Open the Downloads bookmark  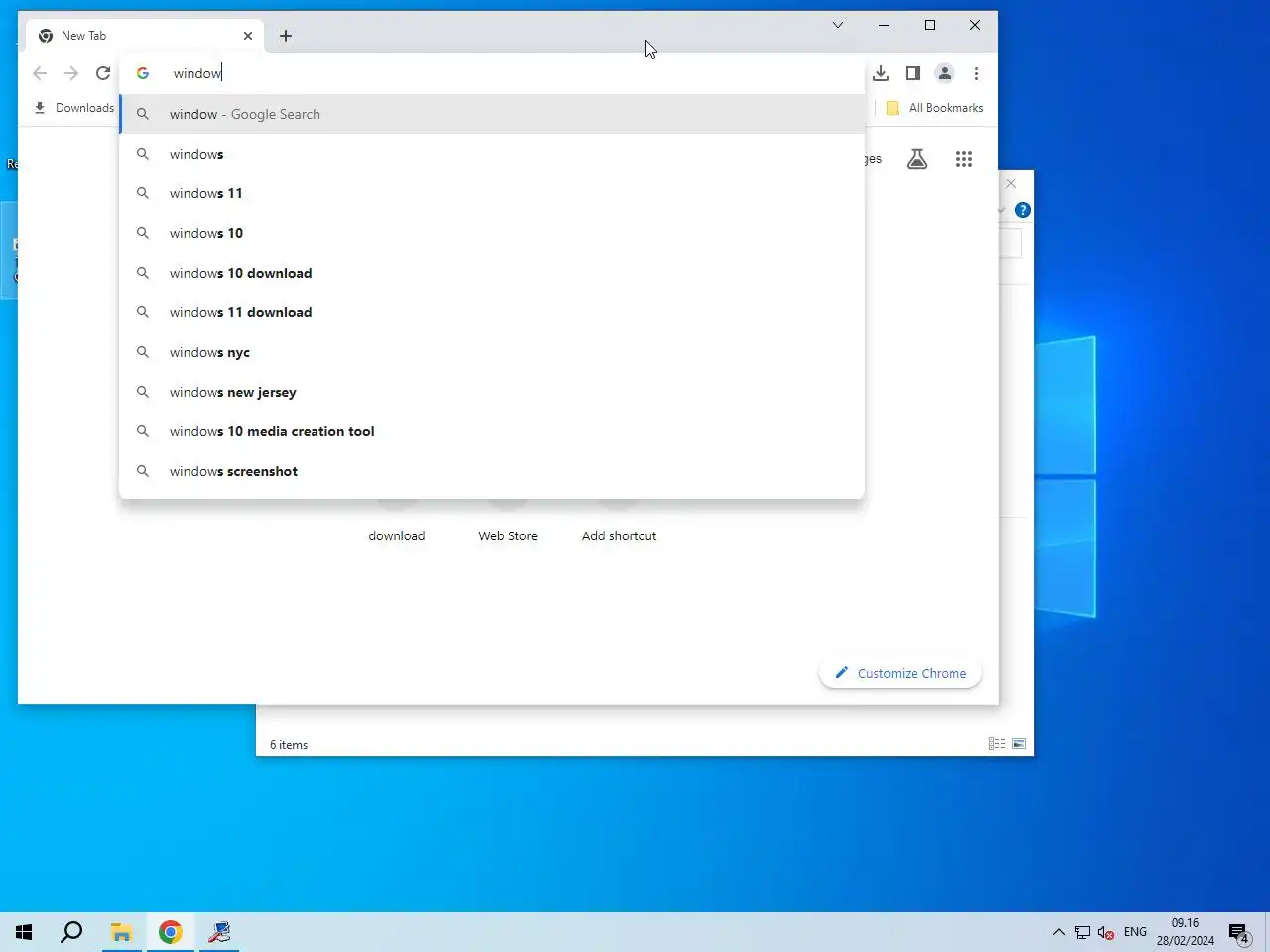coord(73,108)
